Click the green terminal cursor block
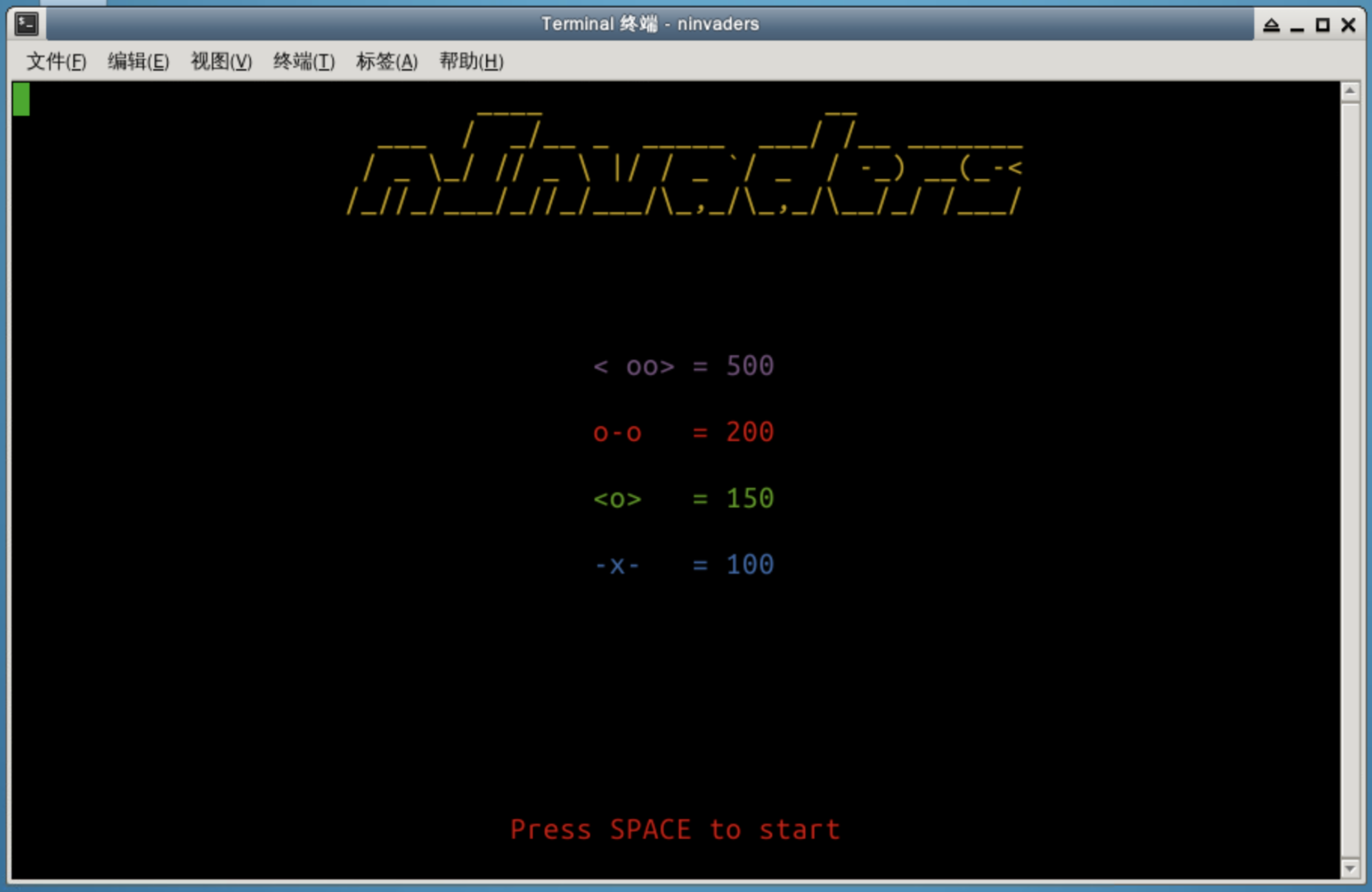This screenshot has height=892, width=1372. point(21,99)
